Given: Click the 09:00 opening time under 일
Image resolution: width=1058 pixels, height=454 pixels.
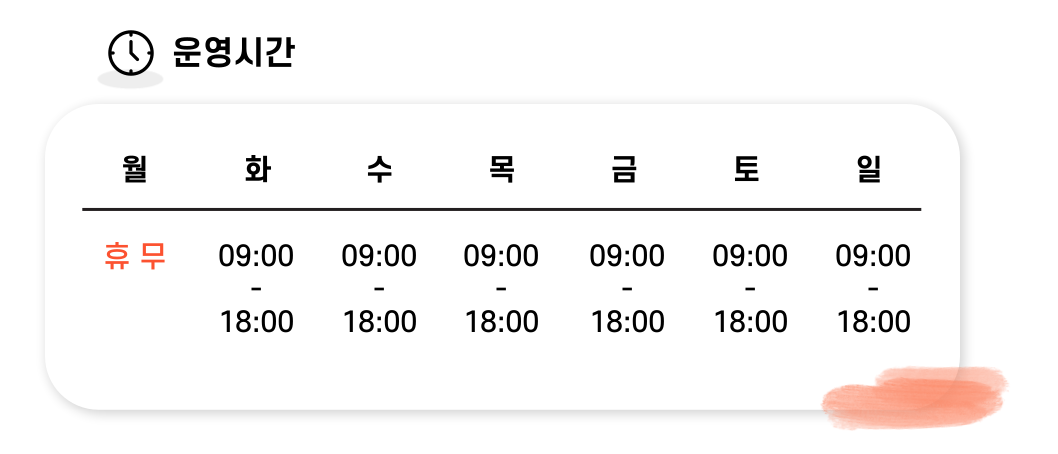Looking at the screenshot, I should (873, 256).
